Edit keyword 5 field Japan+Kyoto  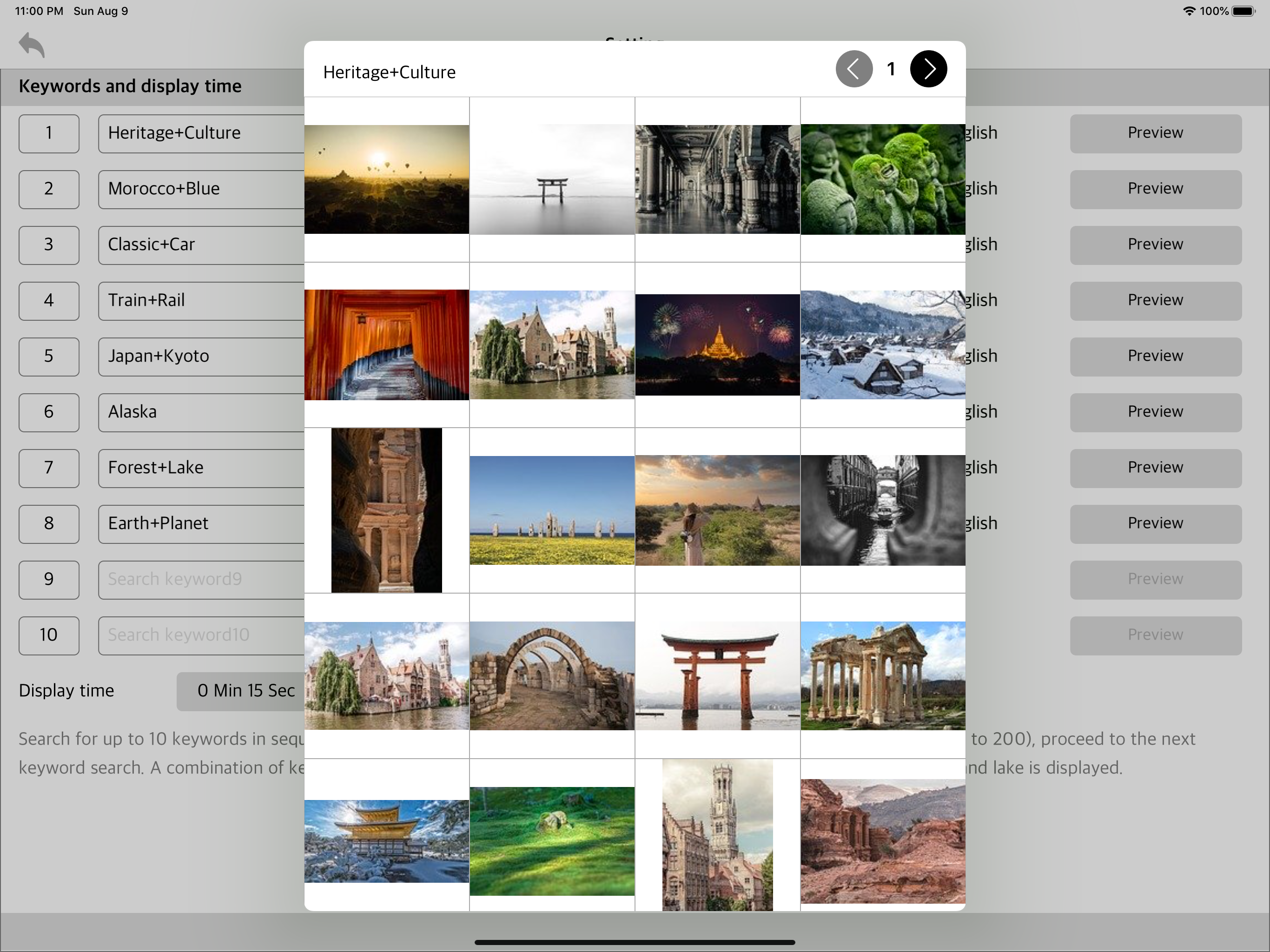[x=201, y=356]
